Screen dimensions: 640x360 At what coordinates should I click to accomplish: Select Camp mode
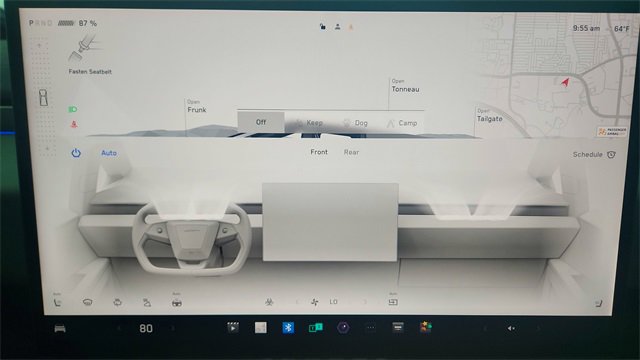click(x=402, y=123)
